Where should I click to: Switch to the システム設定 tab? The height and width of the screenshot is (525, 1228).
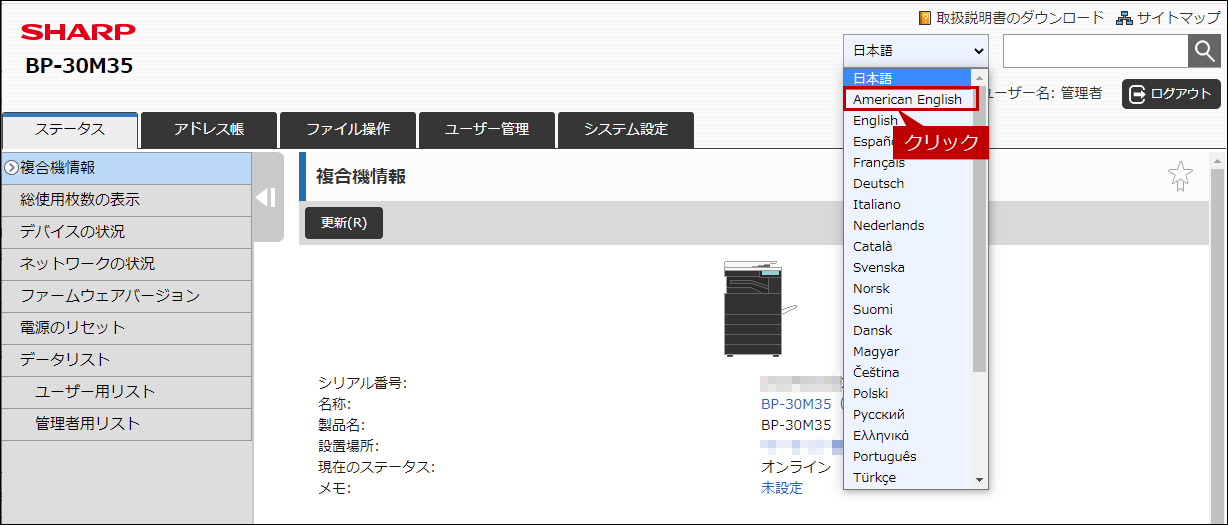pos(625,129)
